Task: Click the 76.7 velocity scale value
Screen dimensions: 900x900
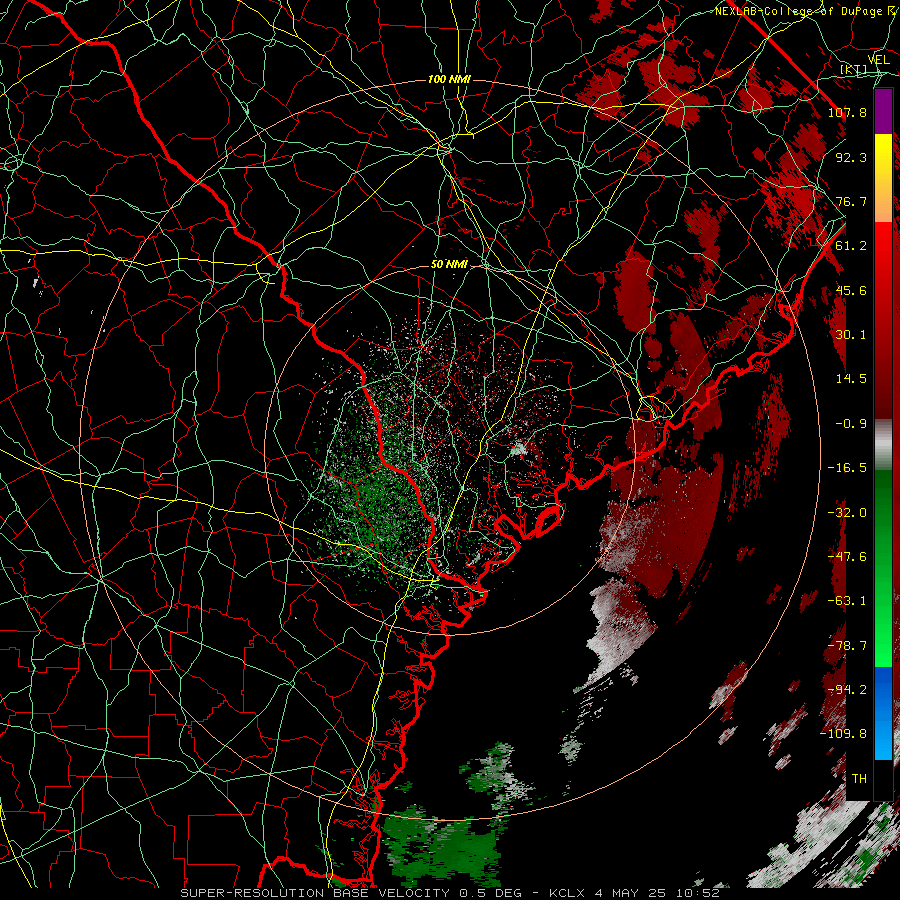Action: point(851,201)
